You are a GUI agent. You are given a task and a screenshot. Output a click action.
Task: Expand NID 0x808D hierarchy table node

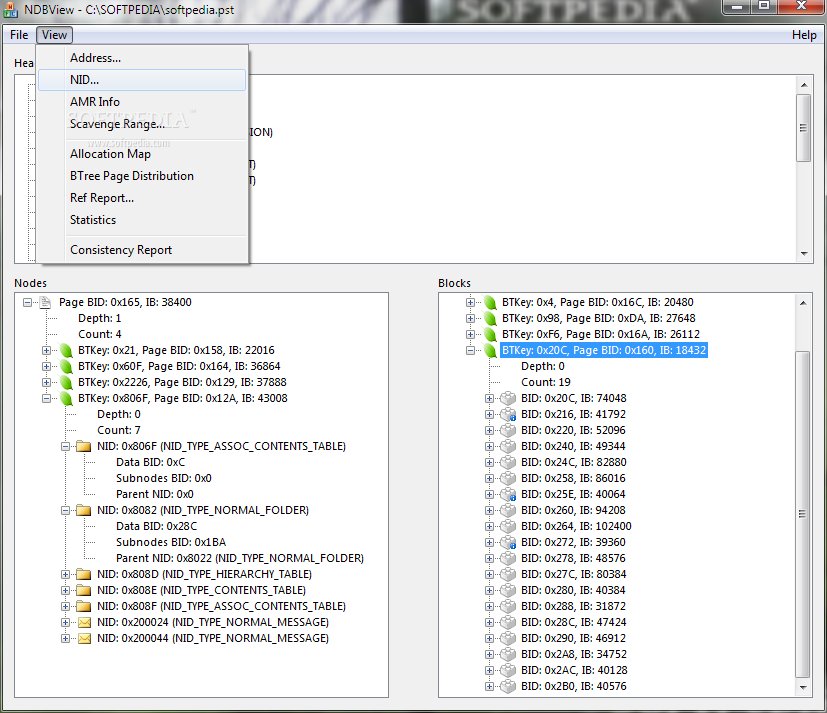65,574
